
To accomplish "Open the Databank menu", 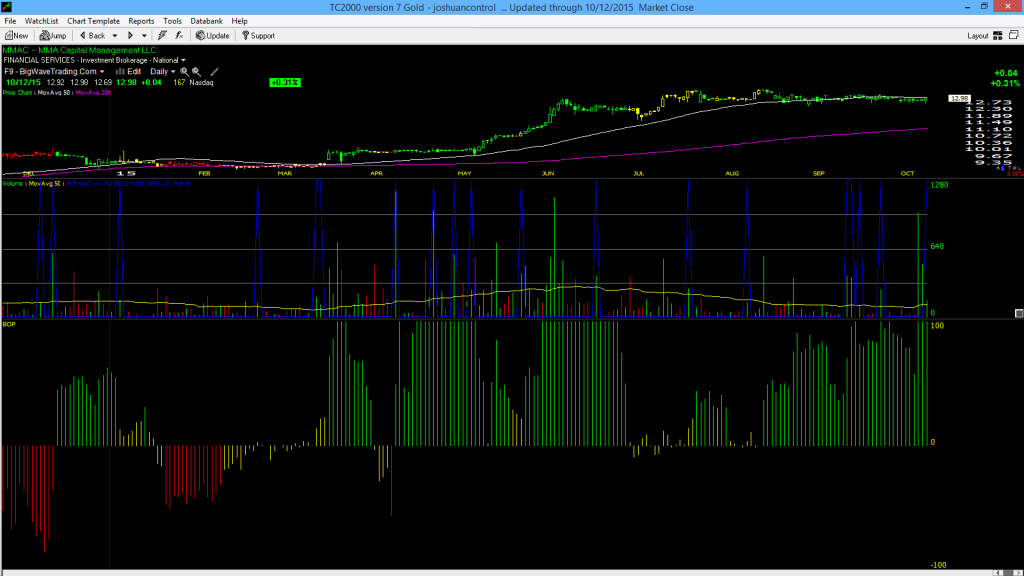I will (x=206, y=21).
